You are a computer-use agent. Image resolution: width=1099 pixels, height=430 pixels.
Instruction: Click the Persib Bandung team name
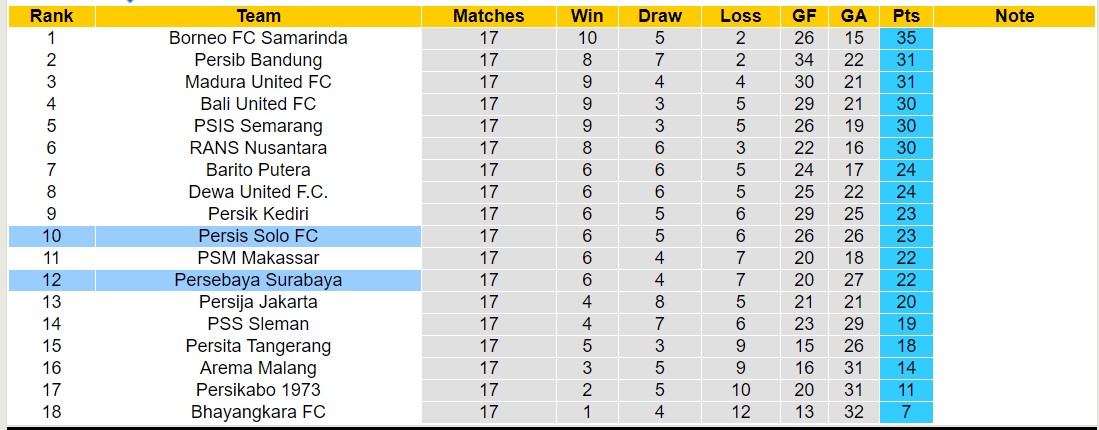click(x=258, y=60)
